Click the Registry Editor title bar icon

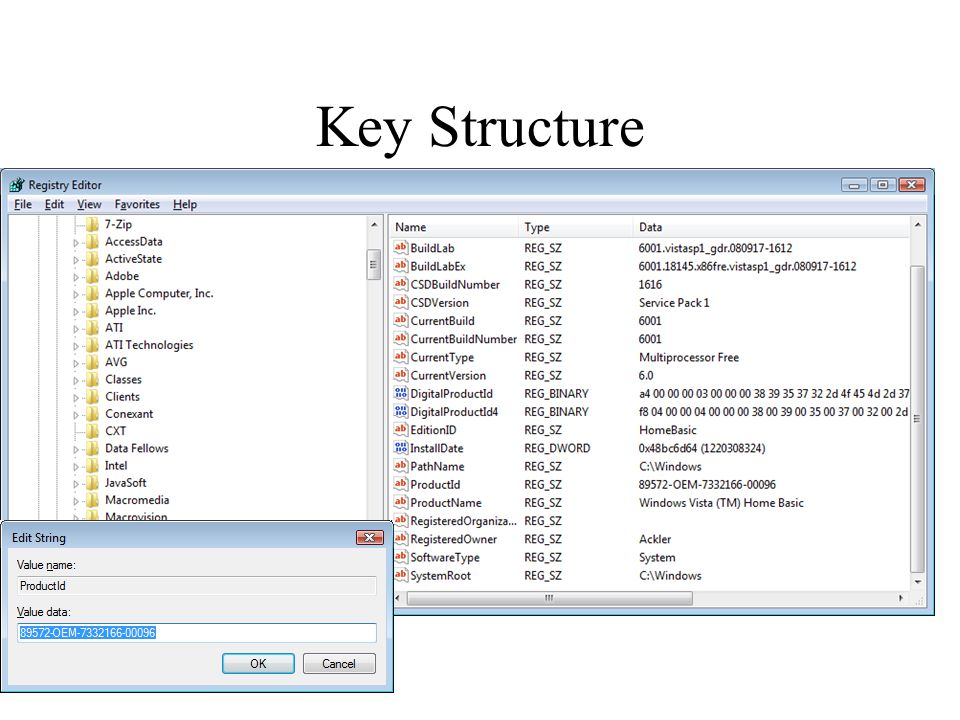click(17, 184)
